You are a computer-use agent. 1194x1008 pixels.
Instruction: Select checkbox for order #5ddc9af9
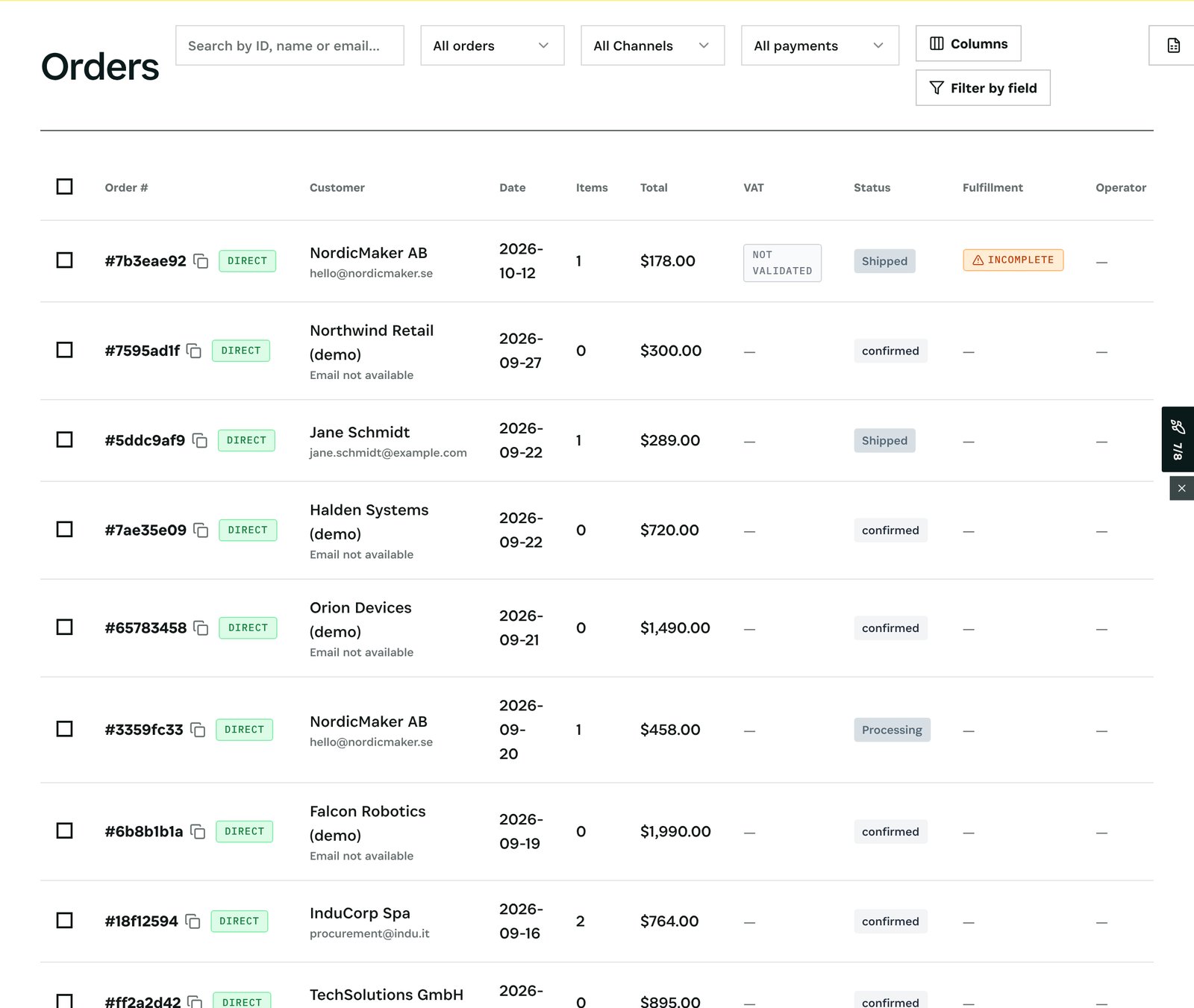pos(65,439)
